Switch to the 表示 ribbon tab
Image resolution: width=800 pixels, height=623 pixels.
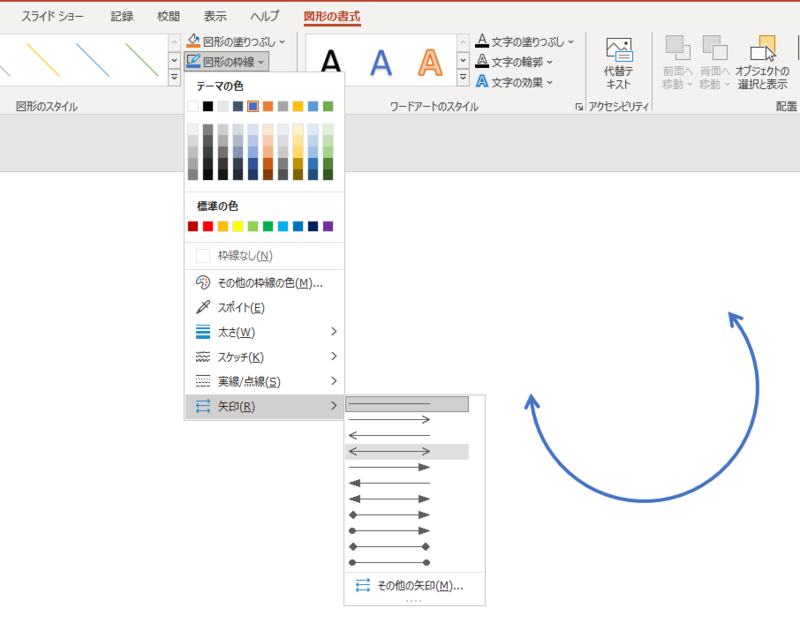tap(213, 16)
